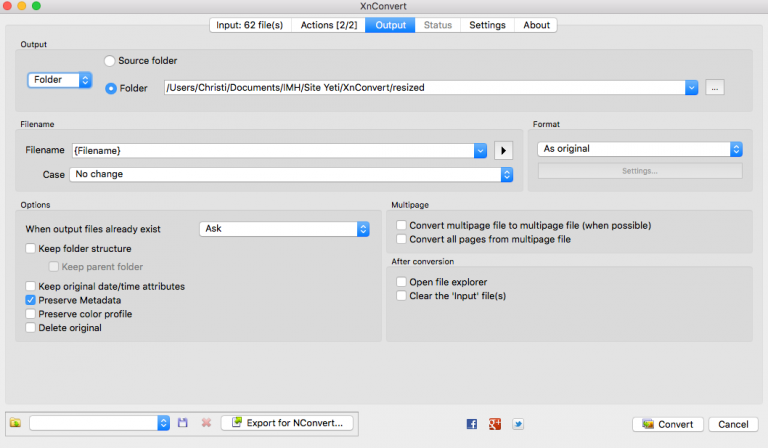Click into the {Filename} text field
Screen dimensions: 768x448
click(273, 151)
